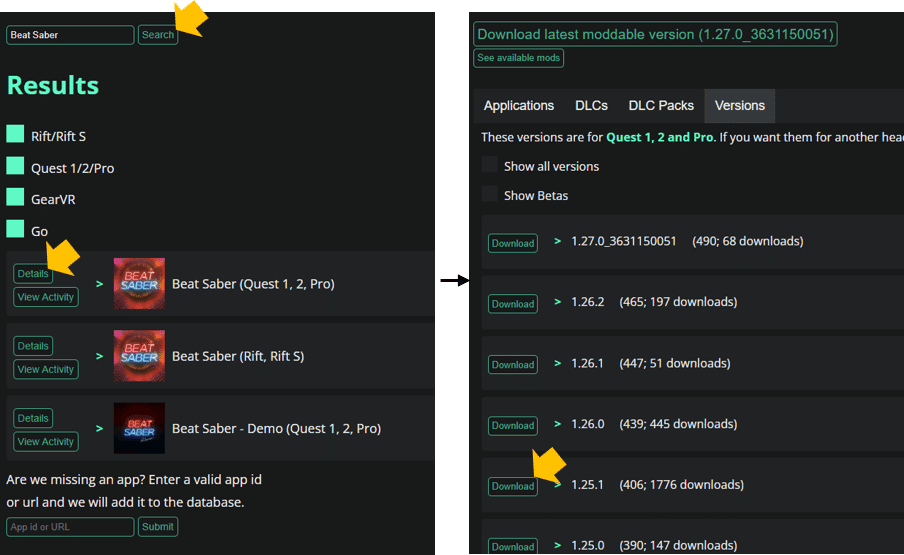The image size is (904, 555).
Task: Click the Beat Saber (Quest 1, 2, Pro) title
Action: (253, 284)
